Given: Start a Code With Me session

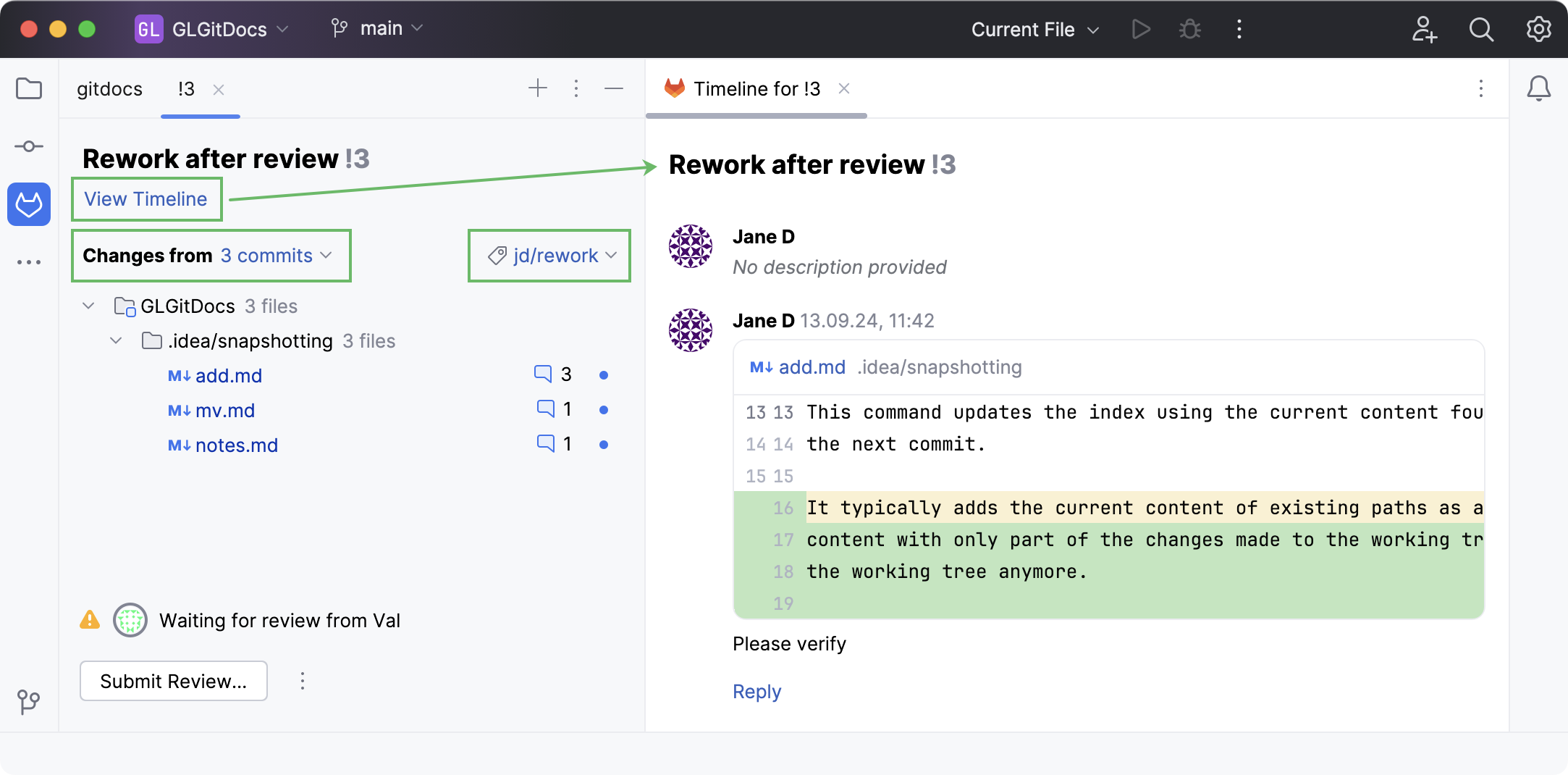Looking at the screenshot, I should (x=1424, y=29).
